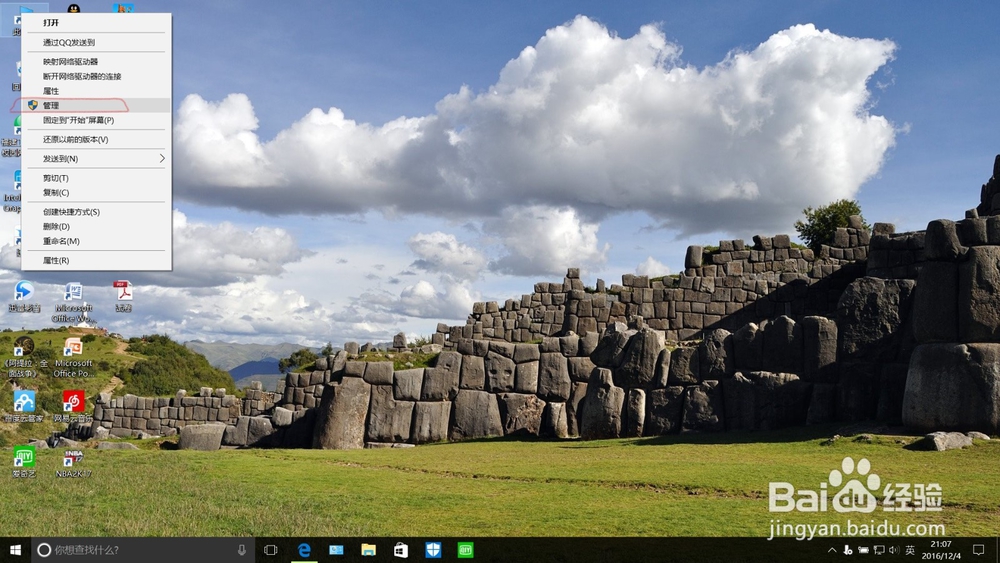The image size is (1000, 563).
Task: Select the red PDF reader desktop shortcut
Action: point(123,296)
